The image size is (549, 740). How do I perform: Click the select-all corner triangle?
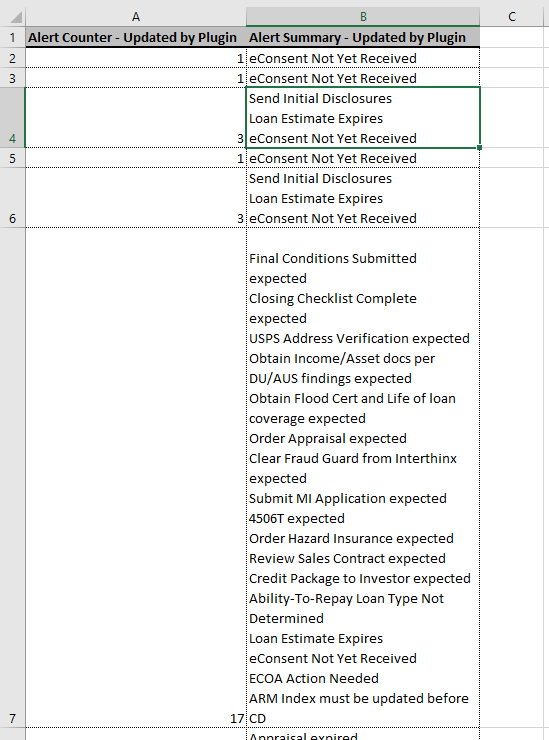pyautogui.click(x=13, y=17)
